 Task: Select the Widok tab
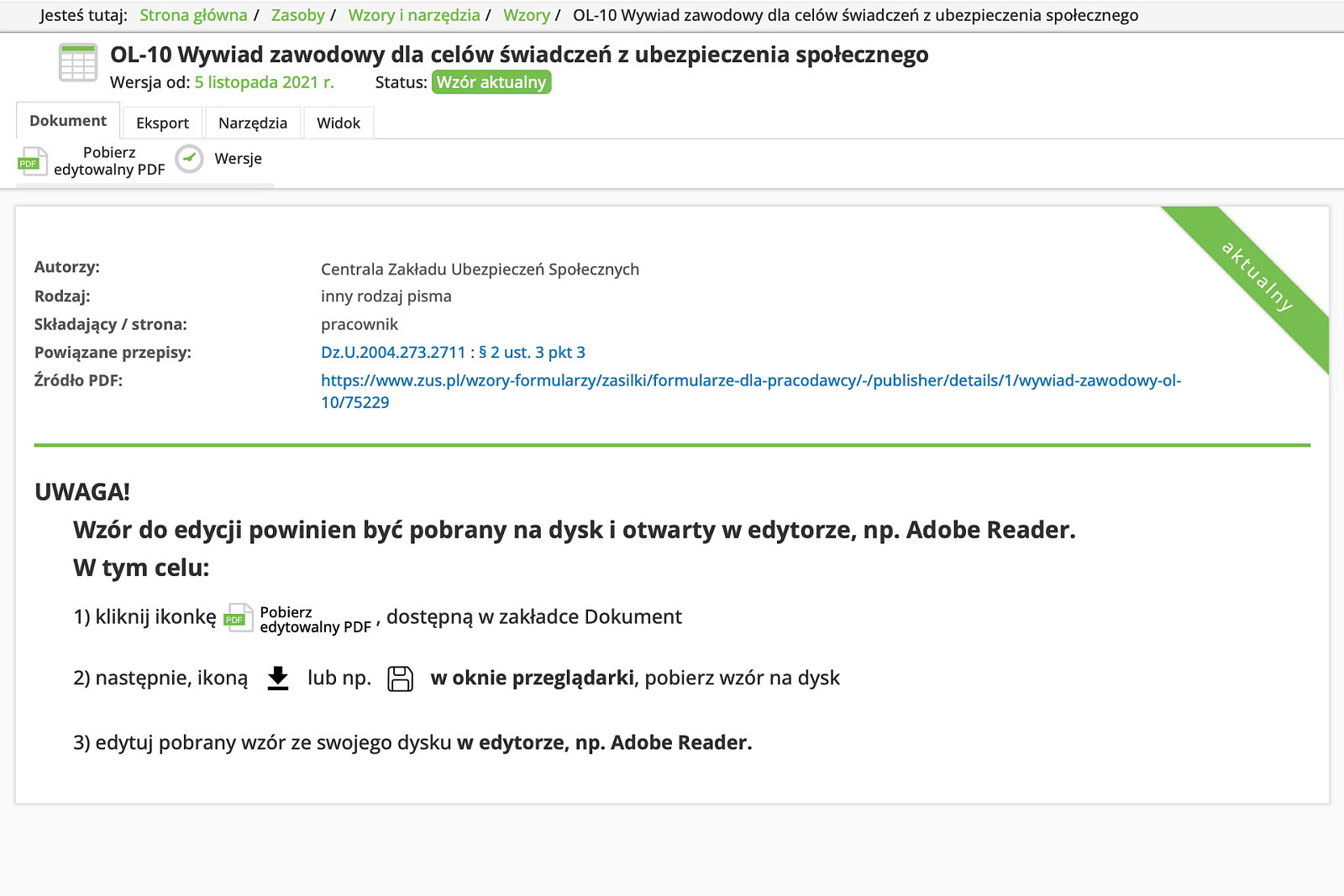click(339, 123)
